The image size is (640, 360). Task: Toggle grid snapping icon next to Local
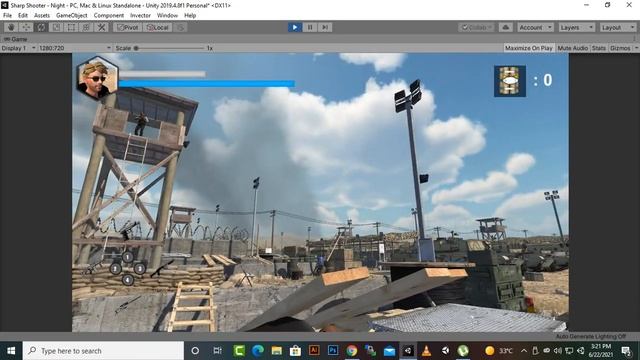pyautogui.click(x=180, y=27)
